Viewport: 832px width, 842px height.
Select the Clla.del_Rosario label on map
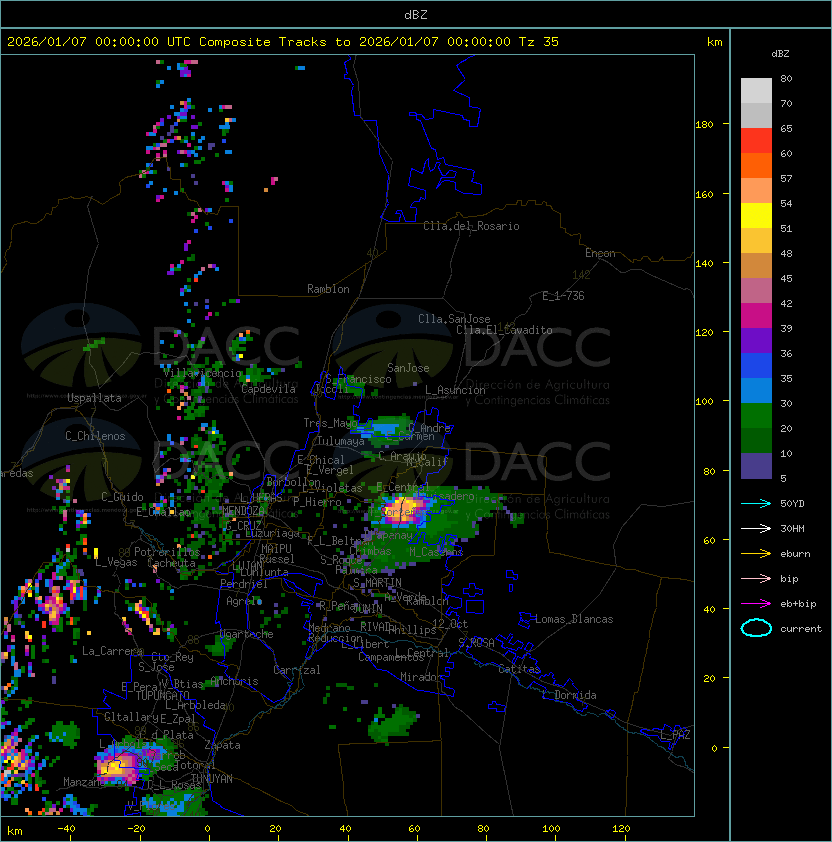click(x=471, y=226)
